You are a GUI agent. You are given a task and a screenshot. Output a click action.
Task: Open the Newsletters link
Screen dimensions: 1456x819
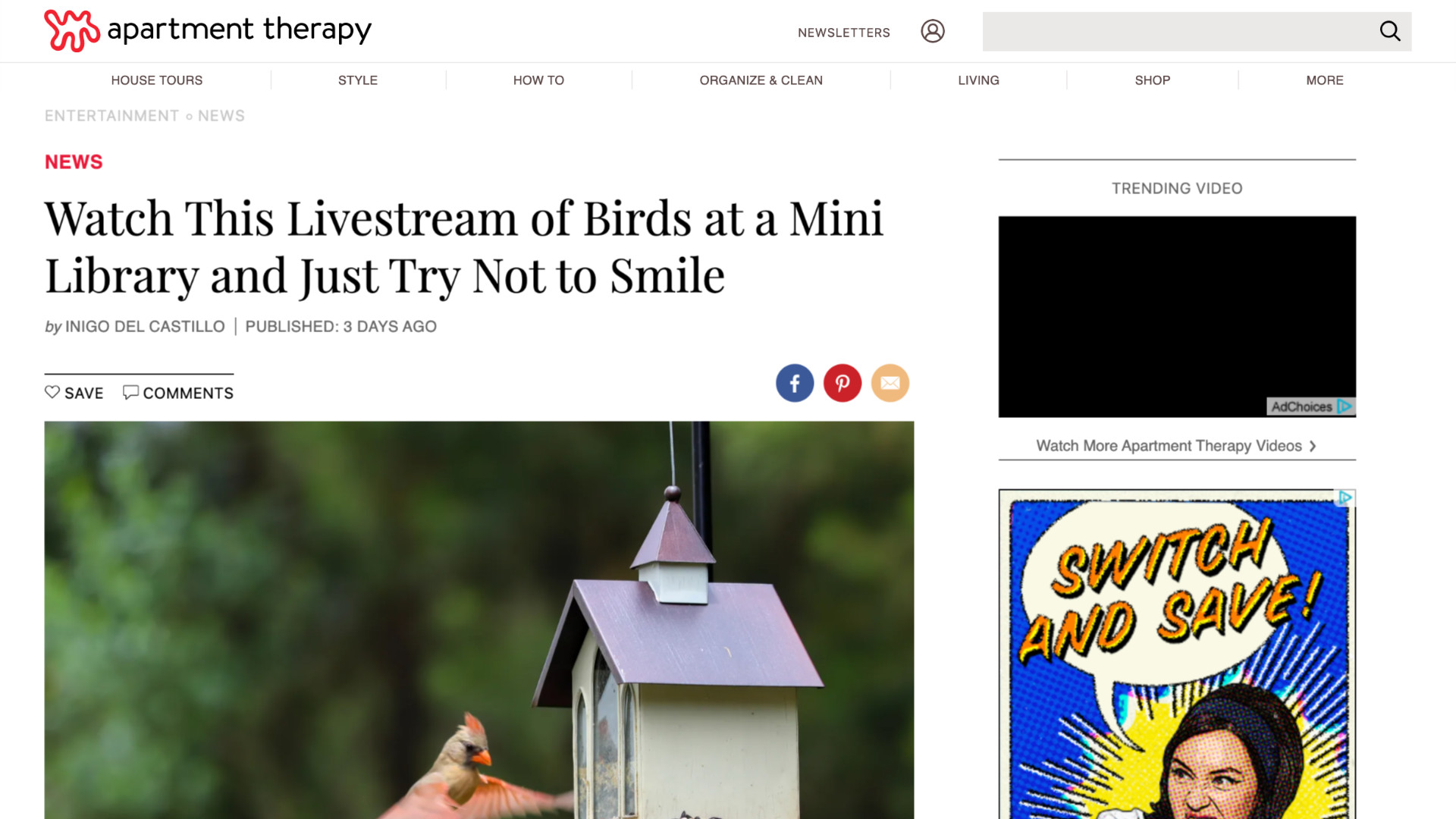(x=844, y=33)
